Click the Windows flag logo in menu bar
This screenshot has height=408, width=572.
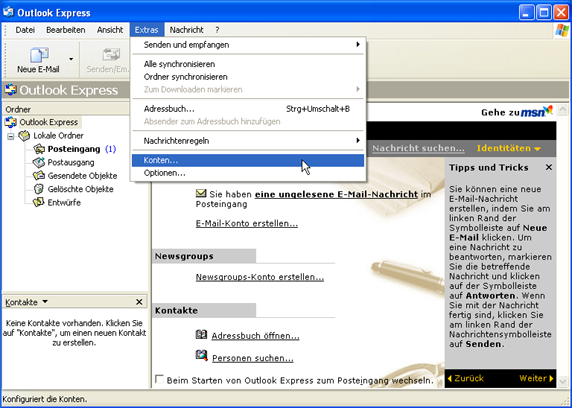562,30
